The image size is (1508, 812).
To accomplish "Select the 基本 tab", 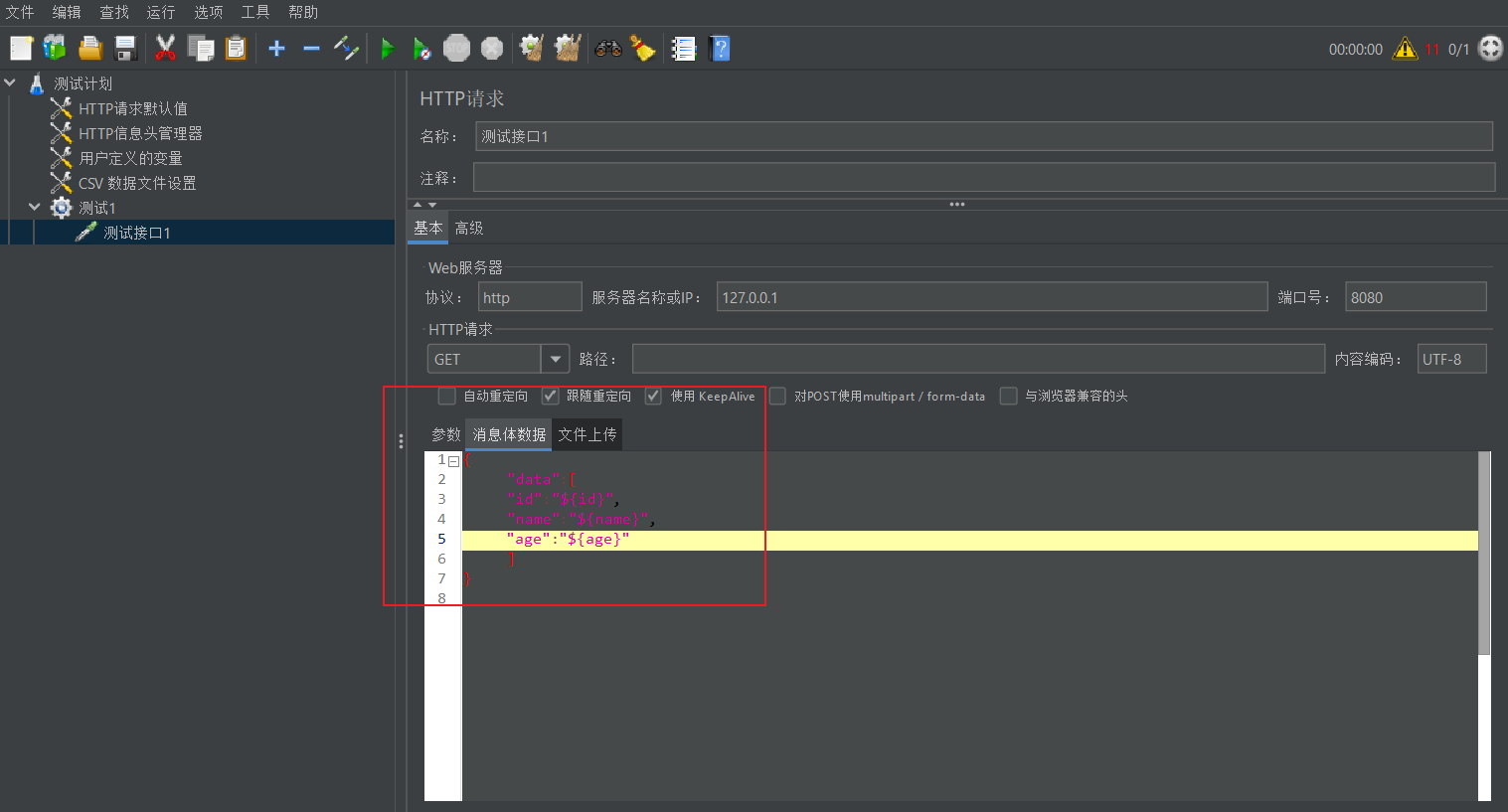I will pos(428,228).
